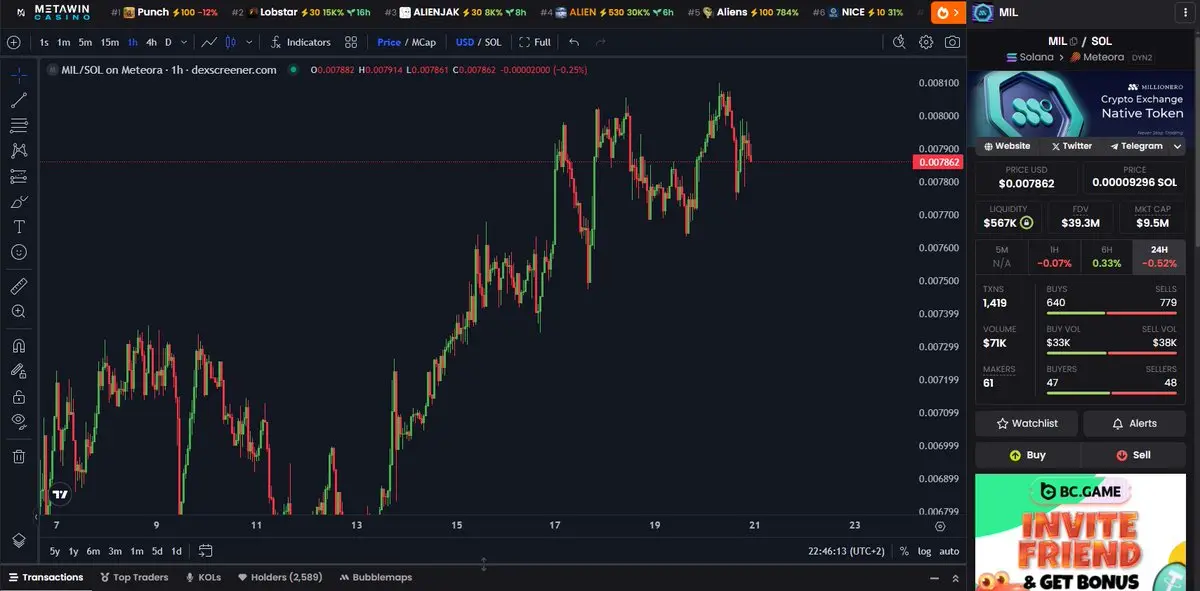Viewport: 1200px width, 591px height.
Task: Open the emoji icons tool
Action: tap(18, 253)
